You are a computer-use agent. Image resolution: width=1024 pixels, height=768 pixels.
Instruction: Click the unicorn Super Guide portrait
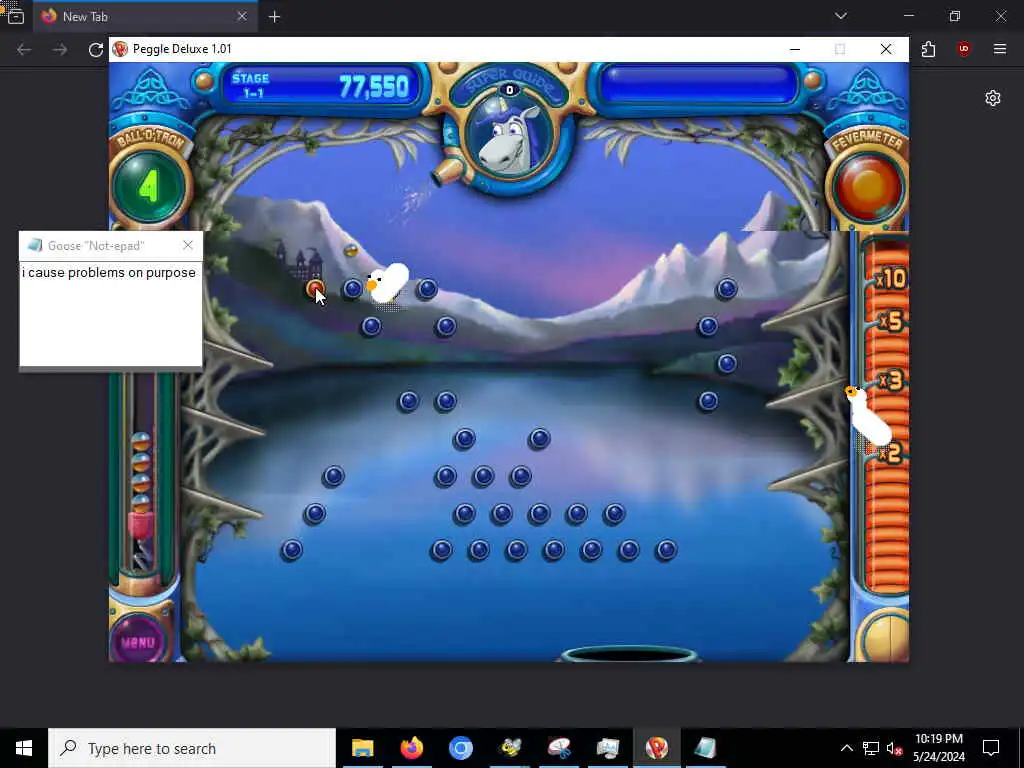510,134
